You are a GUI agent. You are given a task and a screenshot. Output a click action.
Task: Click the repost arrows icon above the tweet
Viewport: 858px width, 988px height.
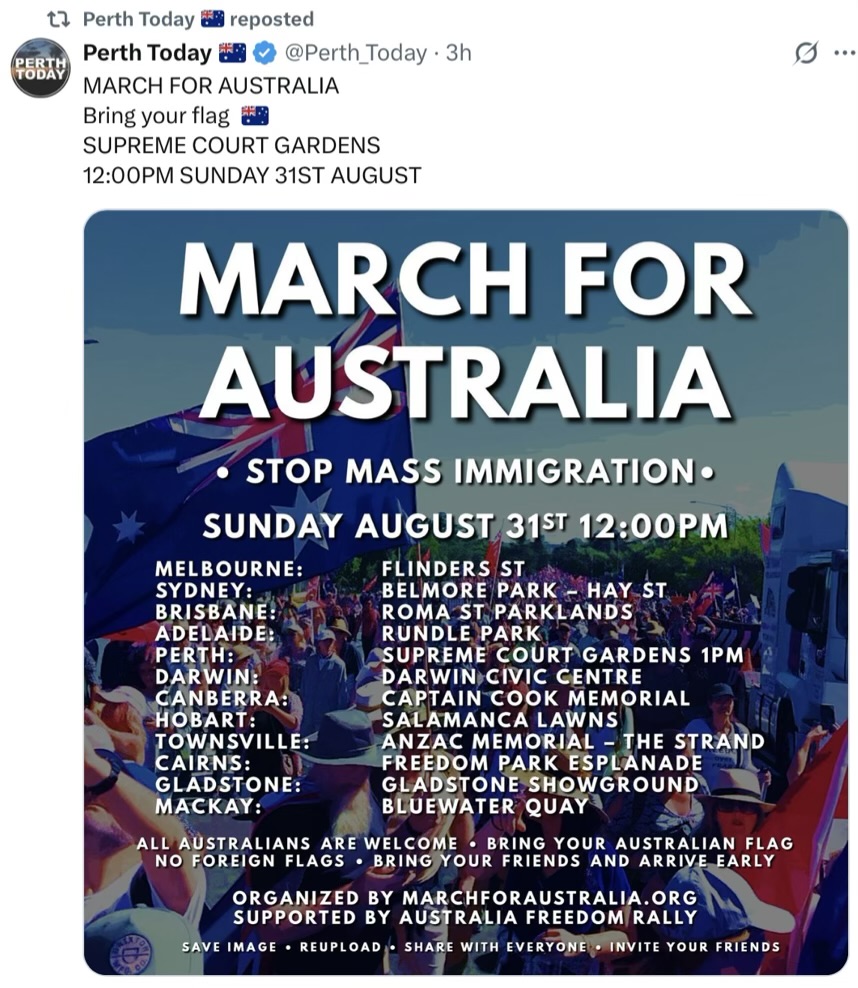pyautogui.click(x=59, y=20)
